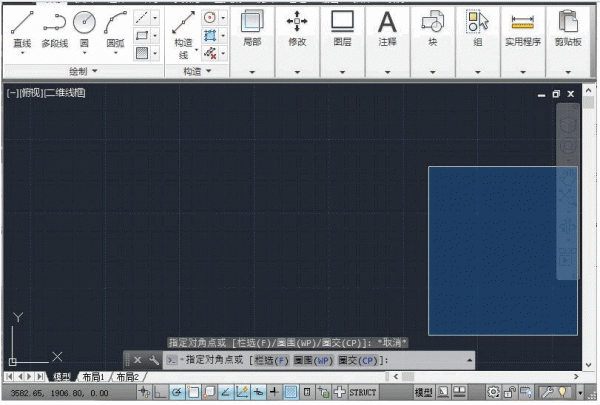Screen dimensions: 600x405
Task: Click the delete construction icon with red X
Action: pyautogui.click(x=209, y=53)
